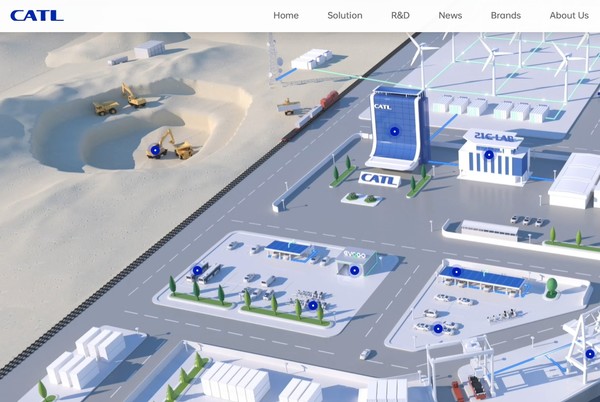Viewport: 600px width, 402px height.
Task: Click the freight train on the railway
Action: [310, 112]
